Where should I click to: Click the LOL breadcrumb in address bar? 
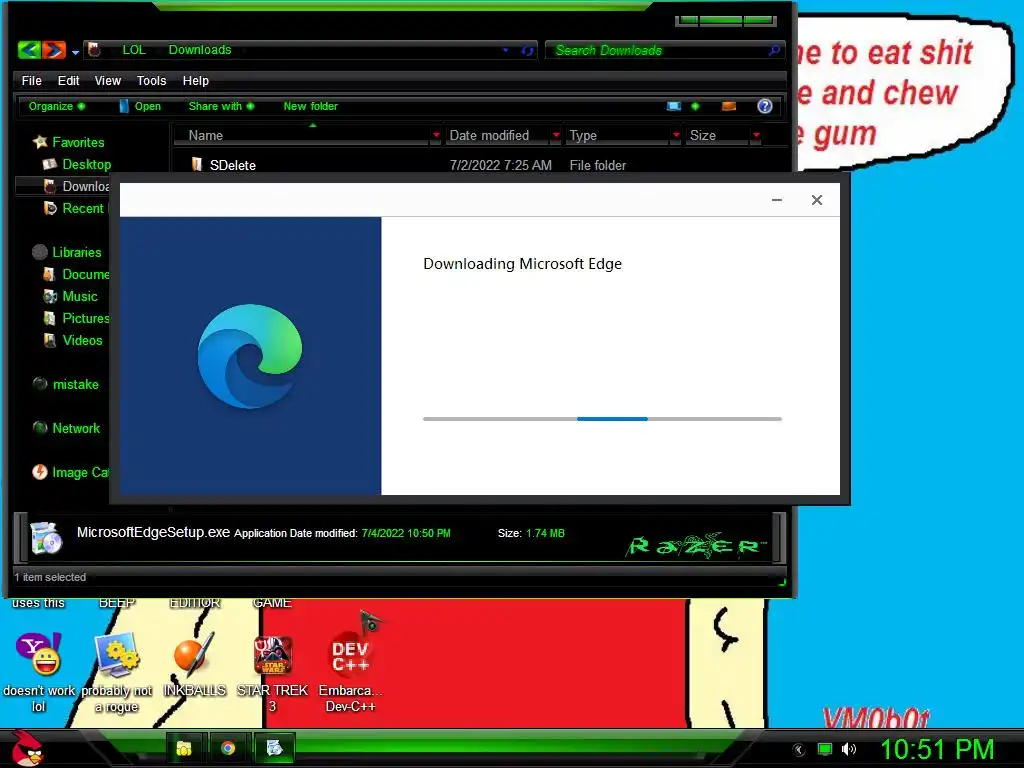point(134,50)
